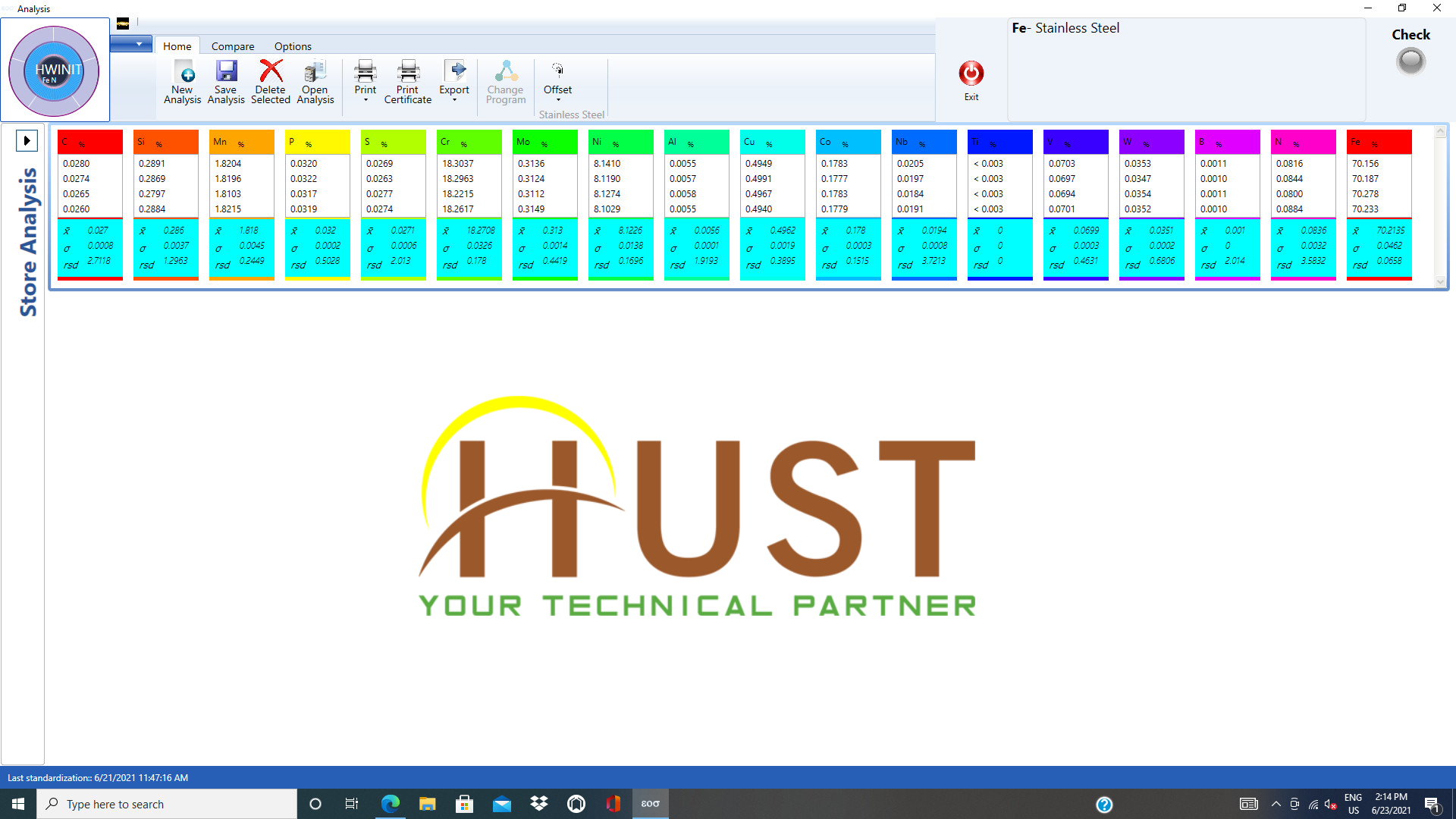This screenshot has width=1456, height=819.
Task: Open Dropbox from taskbar
Action: [x=538, y=804]
